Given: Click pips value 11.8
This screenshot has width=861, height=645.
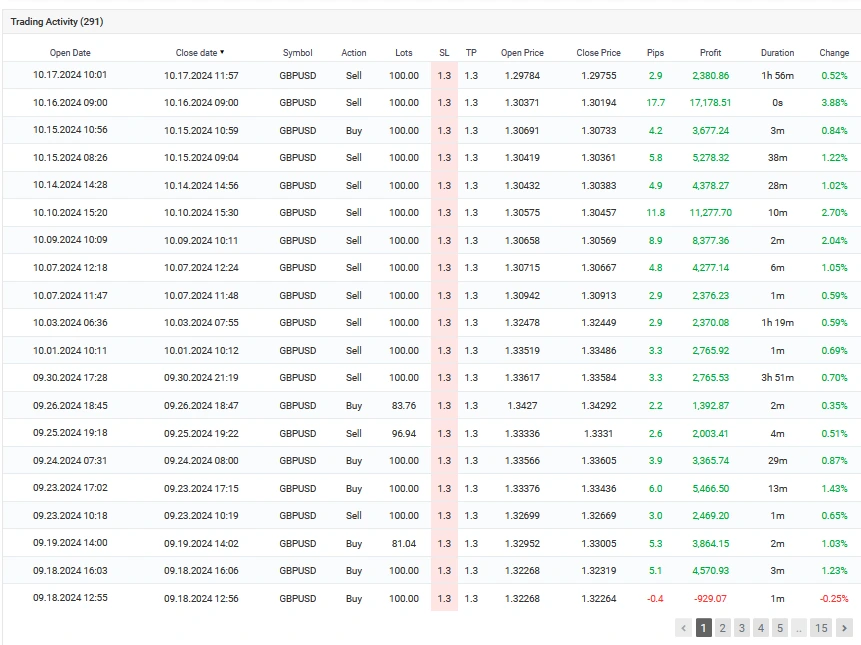Looking at the screenshot, I should 656,212.
